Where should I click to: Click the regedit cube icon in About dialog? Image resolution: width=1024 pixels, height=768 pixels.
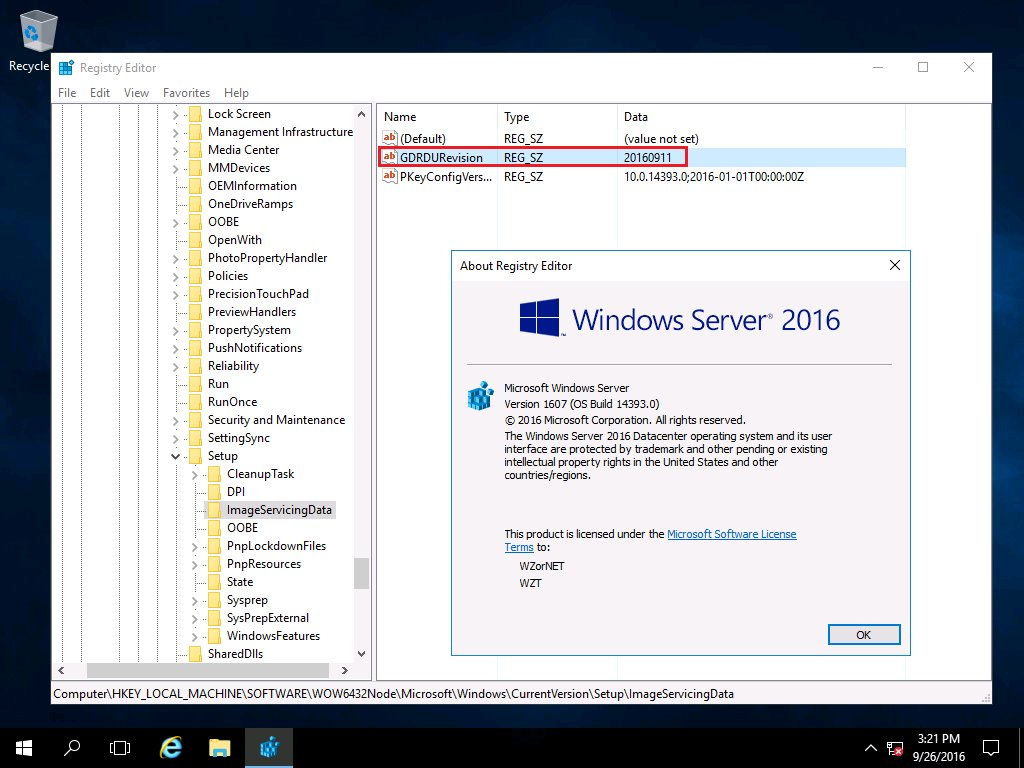pyautogui.click(x=481, y=396)
